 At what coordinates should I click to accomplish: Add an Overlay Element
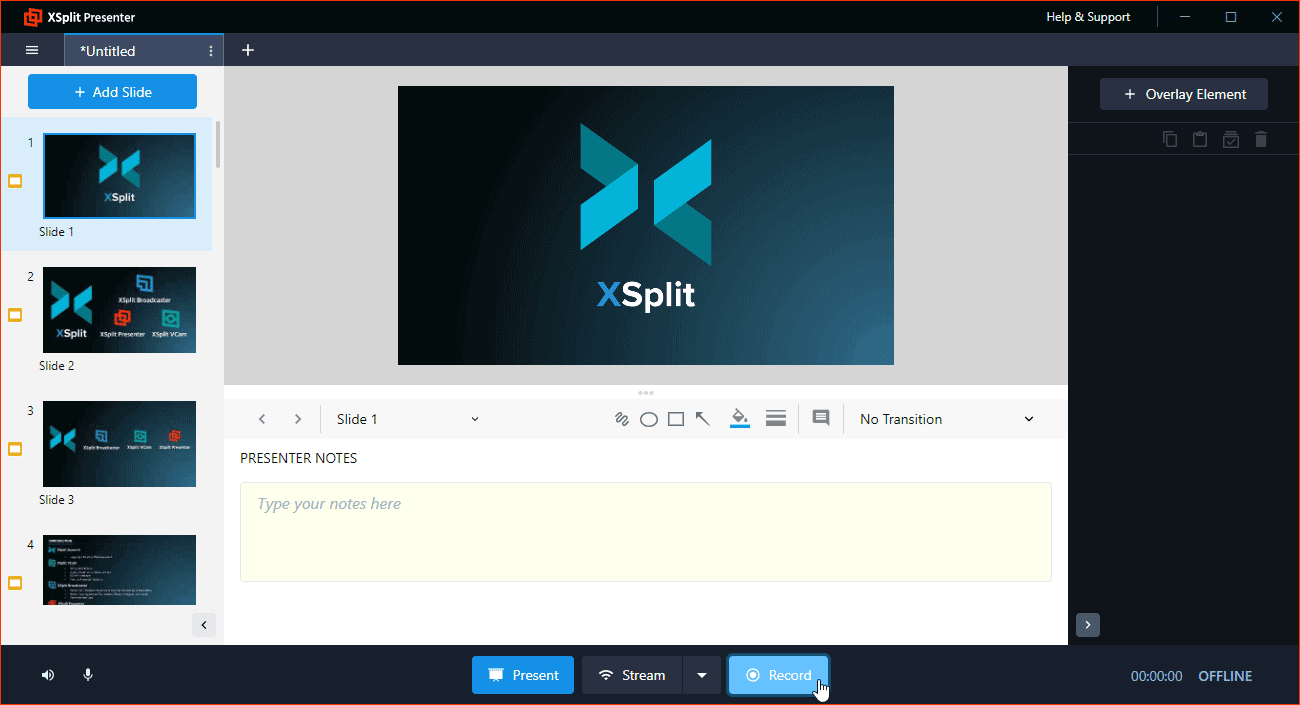pos(1184,94)
